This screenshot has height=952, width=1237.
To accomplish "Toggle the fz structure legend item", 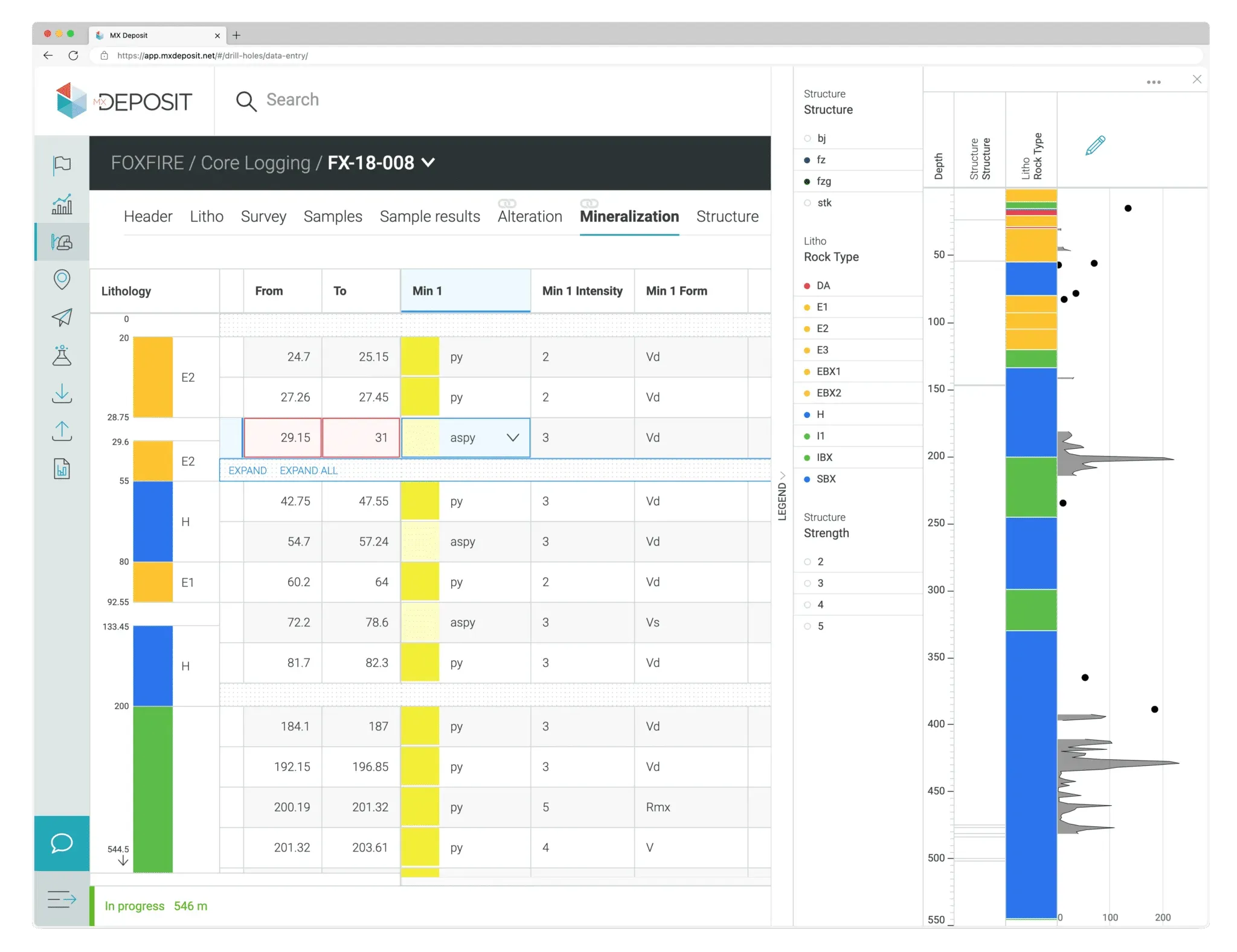I will [821, 160].
